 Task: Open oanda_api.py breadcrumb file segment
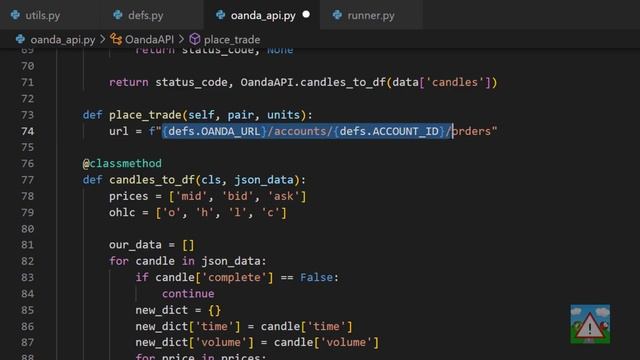(x=62, y=40)
